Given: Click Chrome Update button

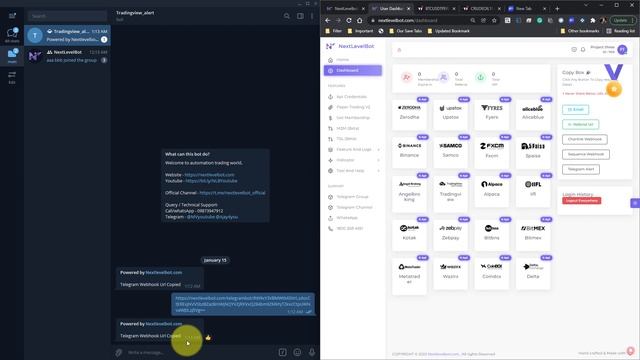Looking at the screenshot, I should coord(622,20).
